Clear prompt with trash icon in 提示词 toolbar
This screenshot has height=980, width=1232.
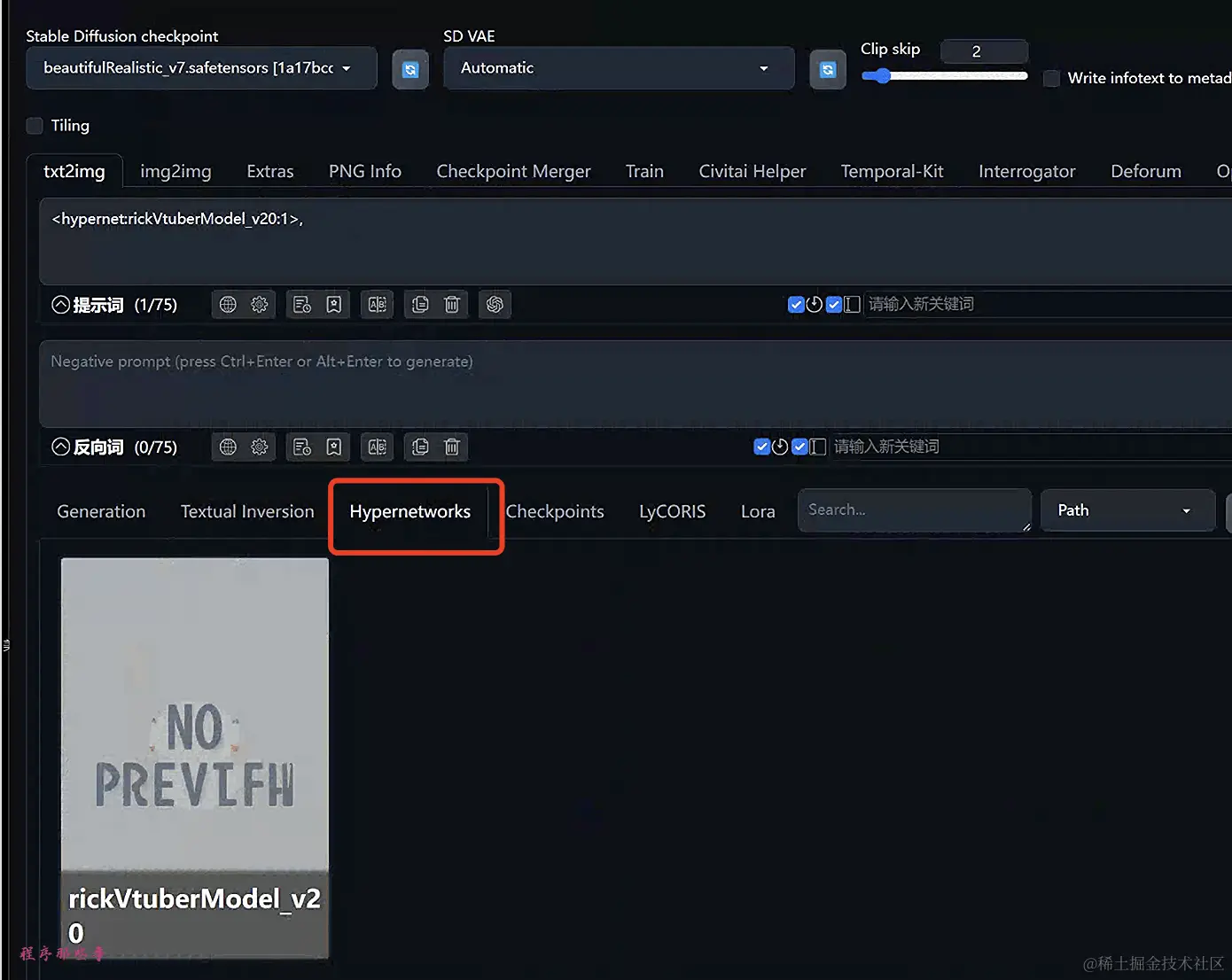452,305
